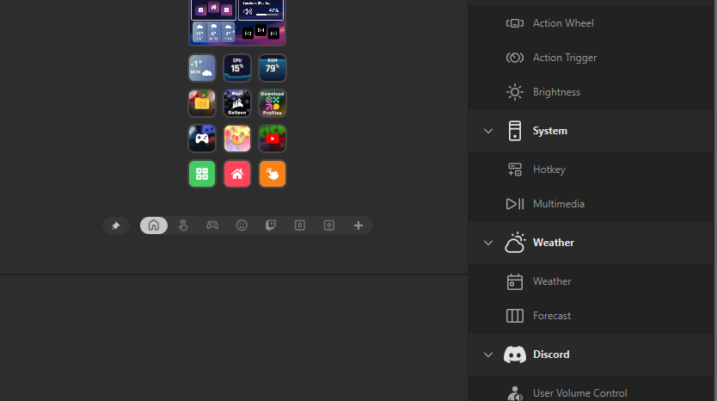Open the game controller page tab

pyautogui.click(x=212, y=226)
